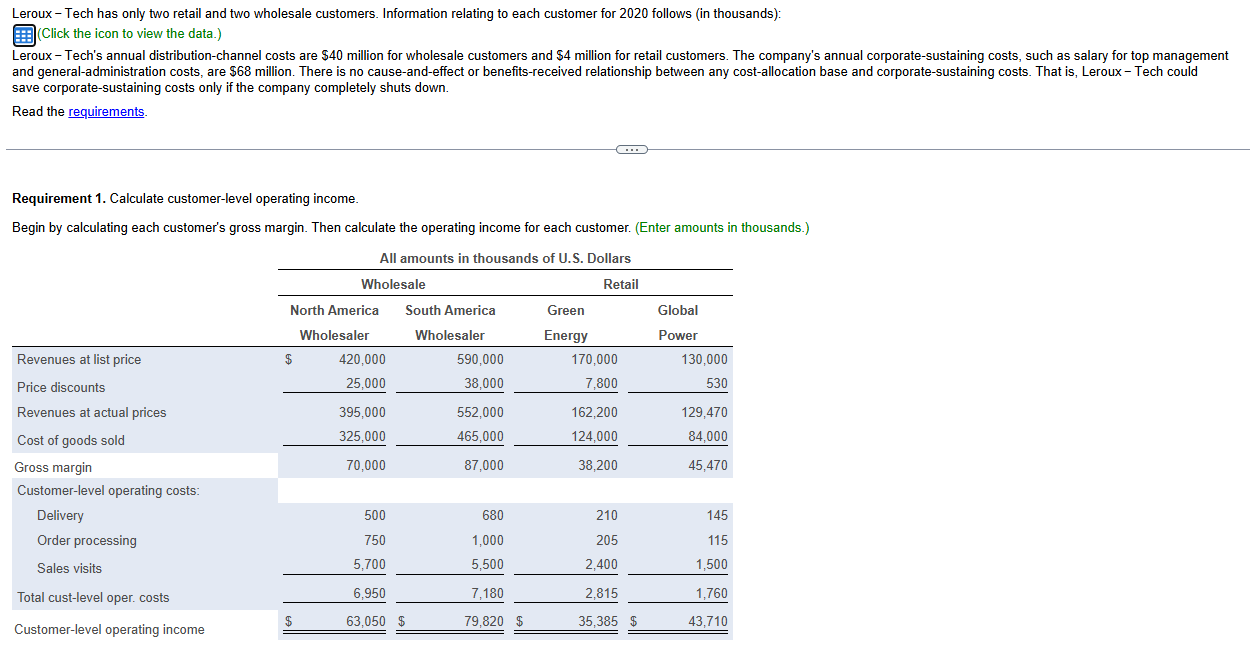
Task: Click 'Price discounts' row label
Action: click(x=61, y=387)
